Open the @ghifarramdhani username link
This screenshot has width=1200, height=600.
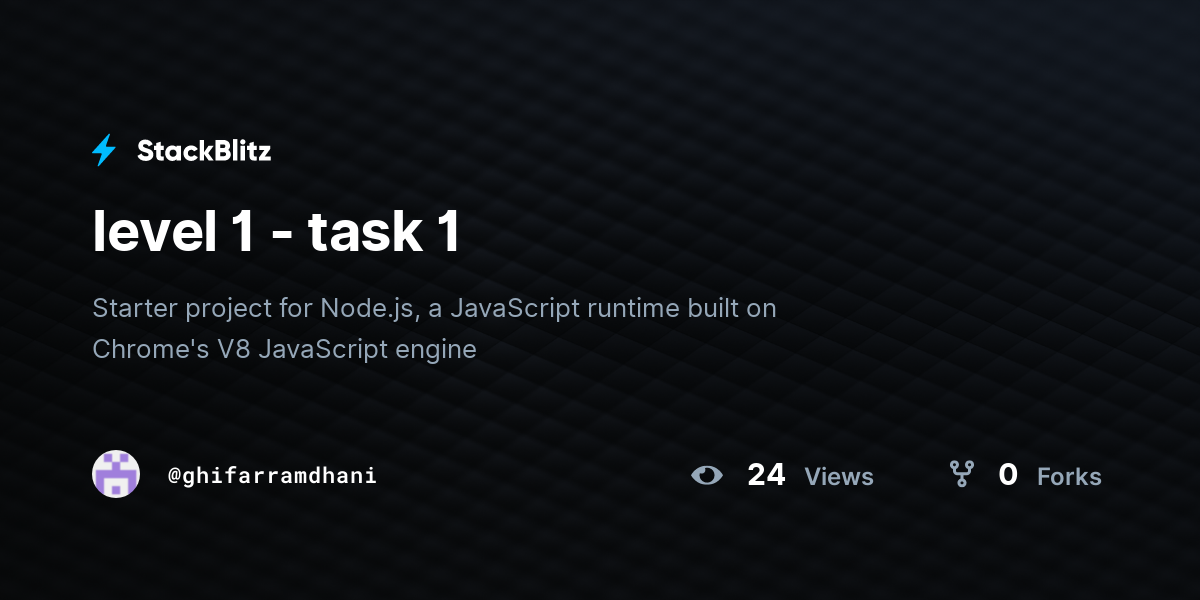[x=272, y=476]
